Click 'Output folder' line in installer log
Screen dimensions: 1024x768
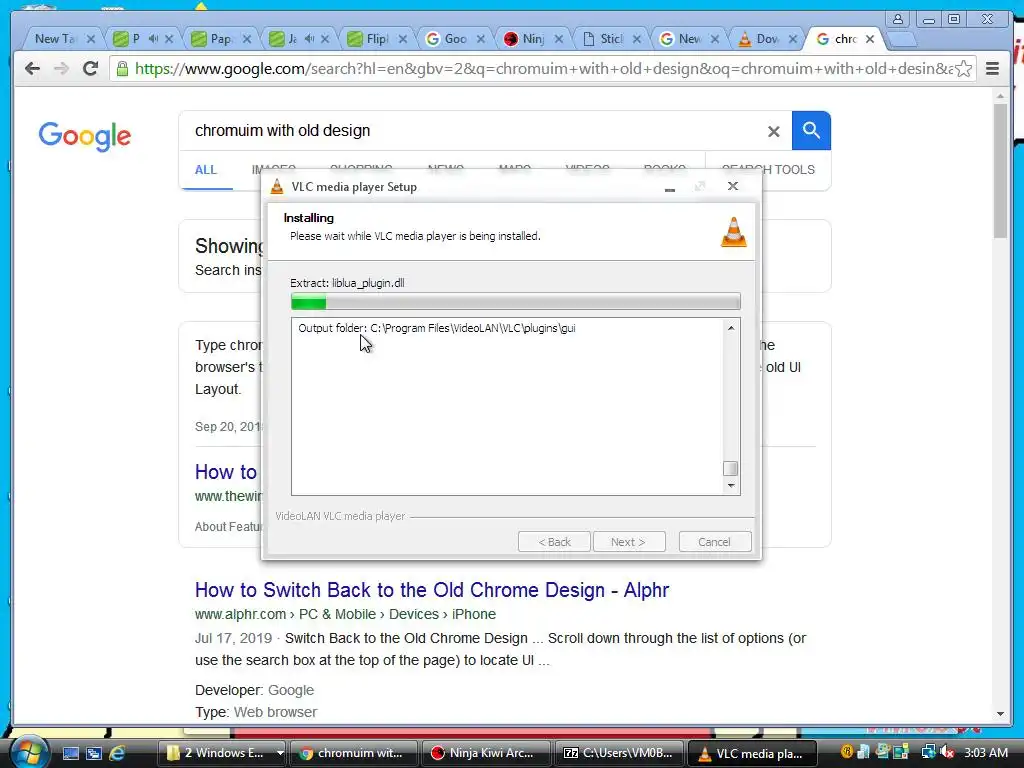(x=436, y=328)
